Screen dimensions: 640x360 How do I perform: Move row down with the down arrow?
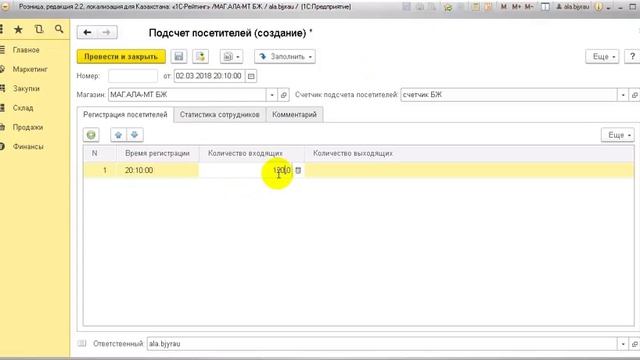click(135, 135)
